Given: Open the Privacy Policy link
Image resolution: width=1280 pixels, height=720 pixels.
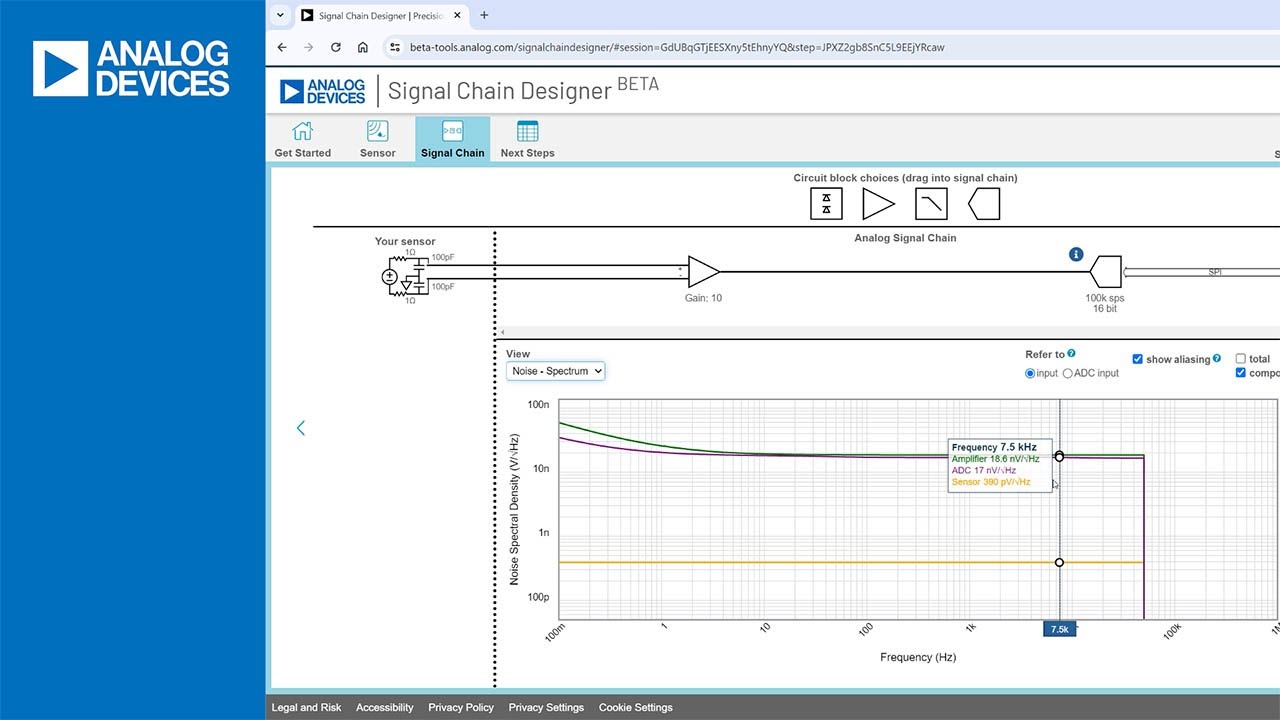Looking at the screenshot, I should click(461, 707).
